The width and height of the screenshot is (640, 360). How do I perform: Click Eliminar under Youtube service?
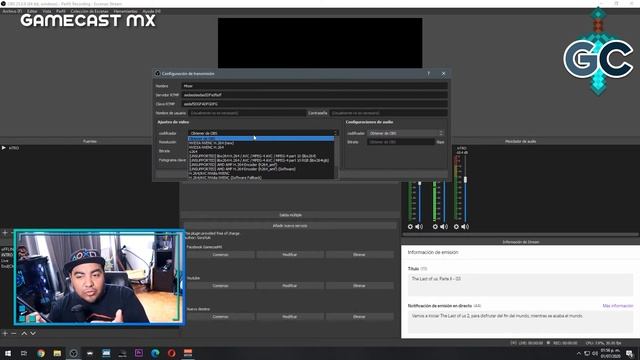(x=359, y=286)
